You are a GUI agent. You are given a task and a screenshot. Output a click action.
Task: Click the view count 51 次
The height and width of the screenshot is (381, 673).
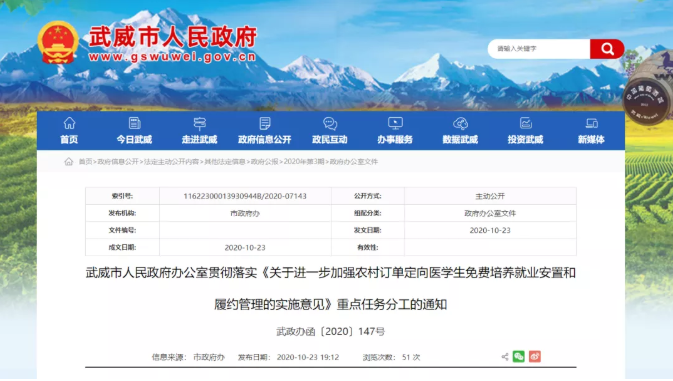pos(411,357)
